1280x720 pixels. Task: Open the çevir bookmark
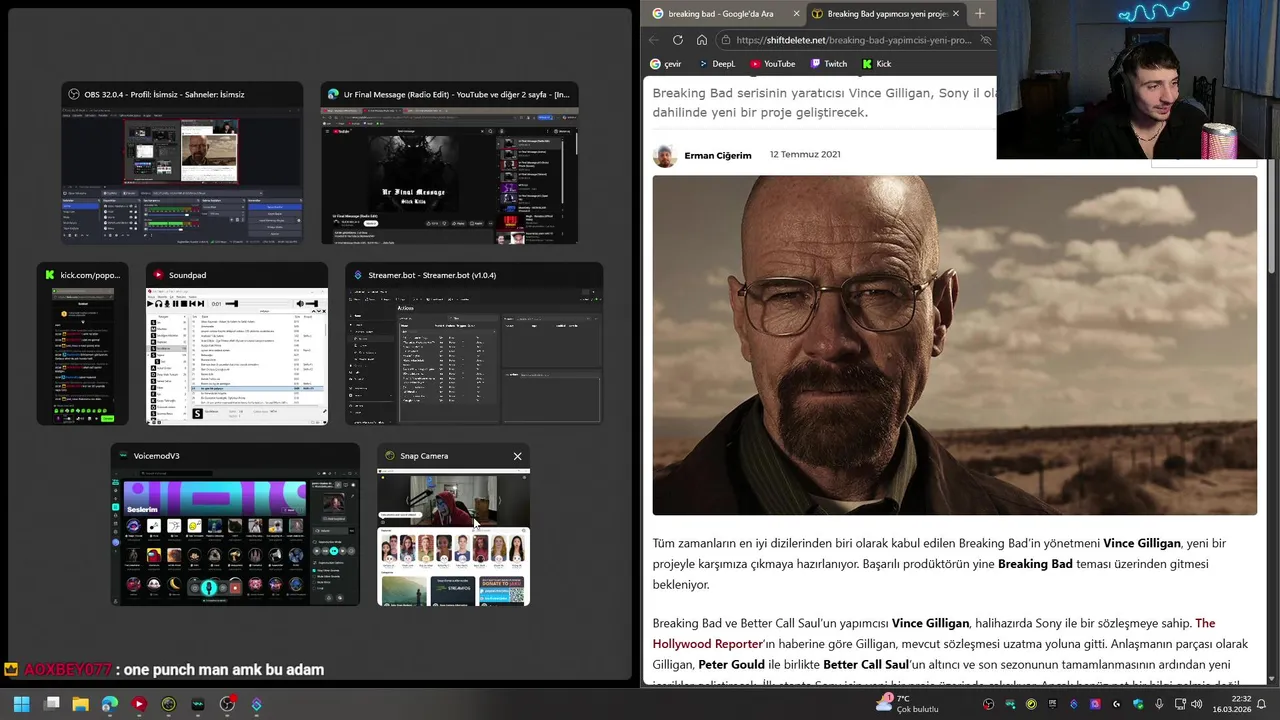665,64
